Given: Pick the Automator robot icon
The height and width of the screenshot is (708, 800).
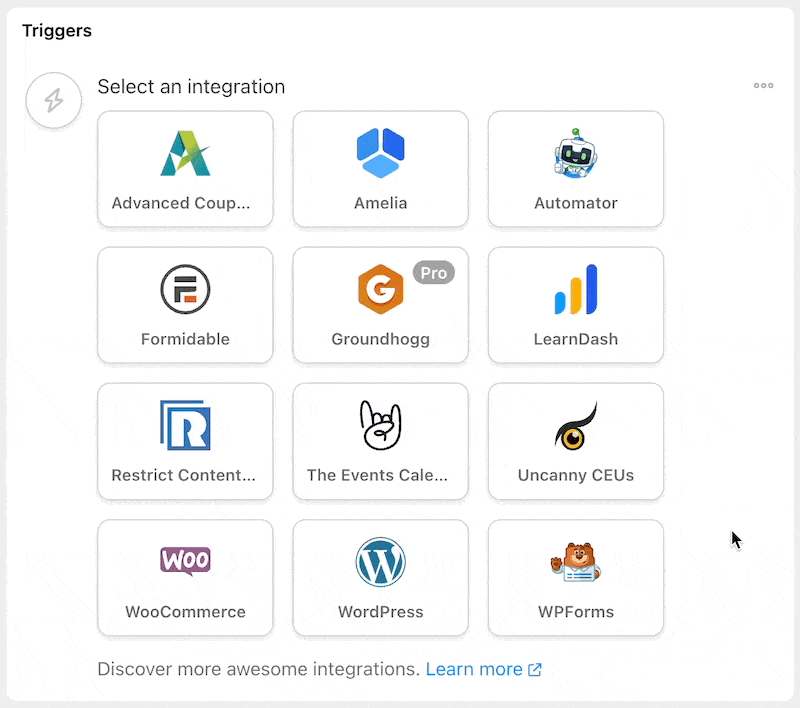Looking at the screenshot, I should pyautogui.click(x=576, y=153).
